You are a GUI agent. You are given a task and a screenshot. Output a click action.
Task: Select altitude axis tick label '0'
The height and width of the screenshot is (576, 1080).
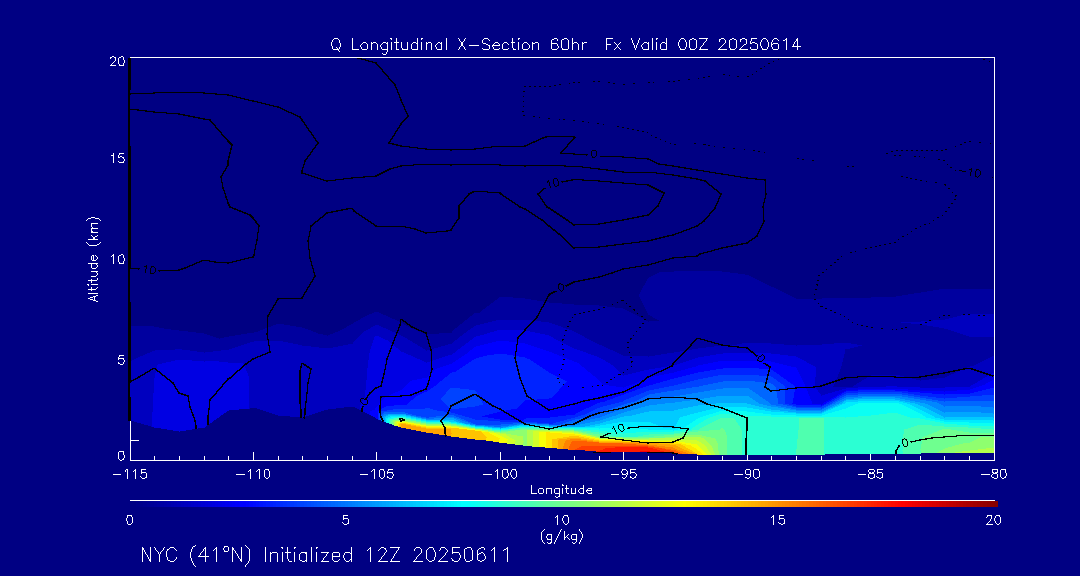pyautogui.click(x=120, y=455)
